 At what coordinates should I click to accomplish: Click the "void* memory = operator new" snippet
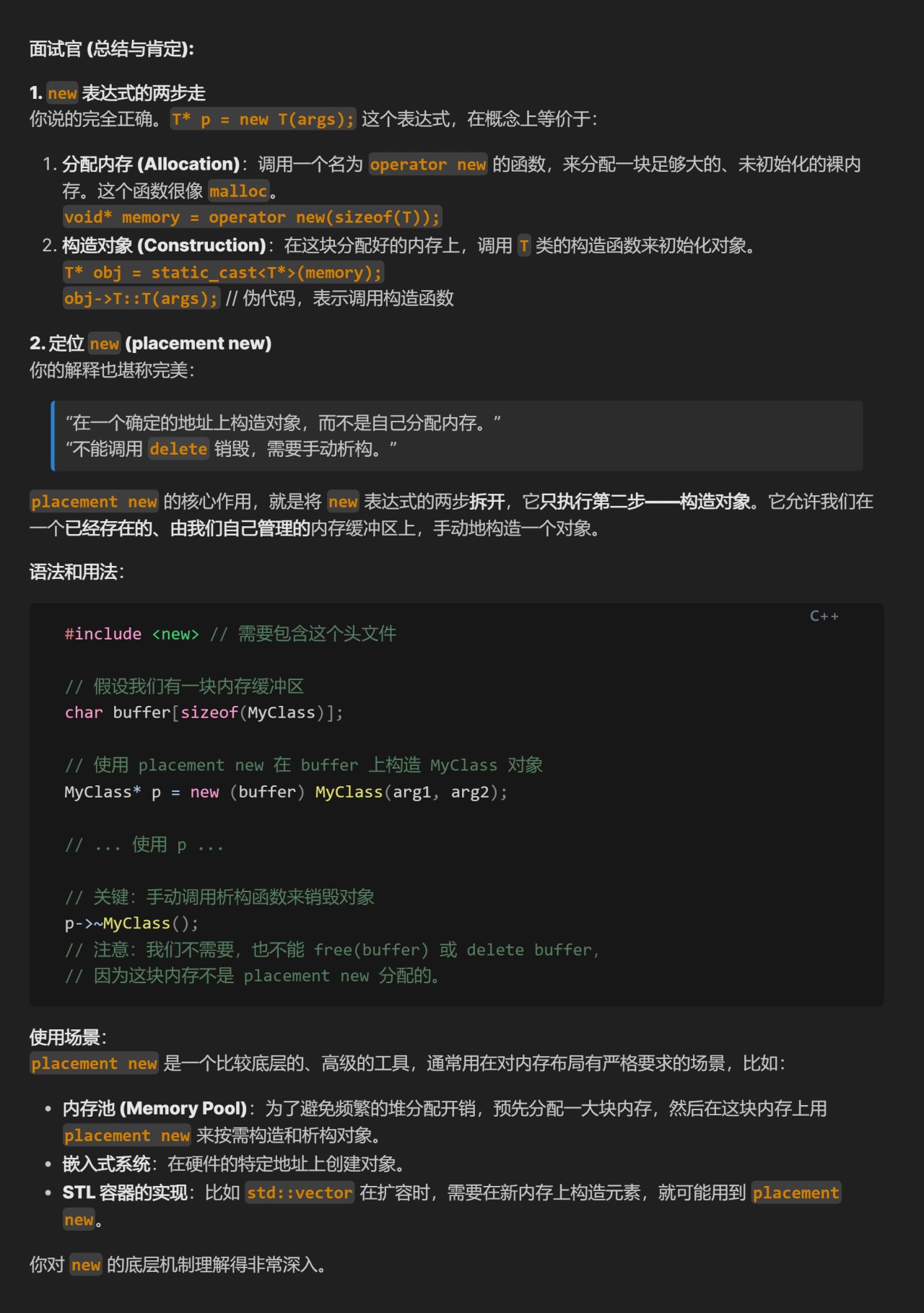251,217
